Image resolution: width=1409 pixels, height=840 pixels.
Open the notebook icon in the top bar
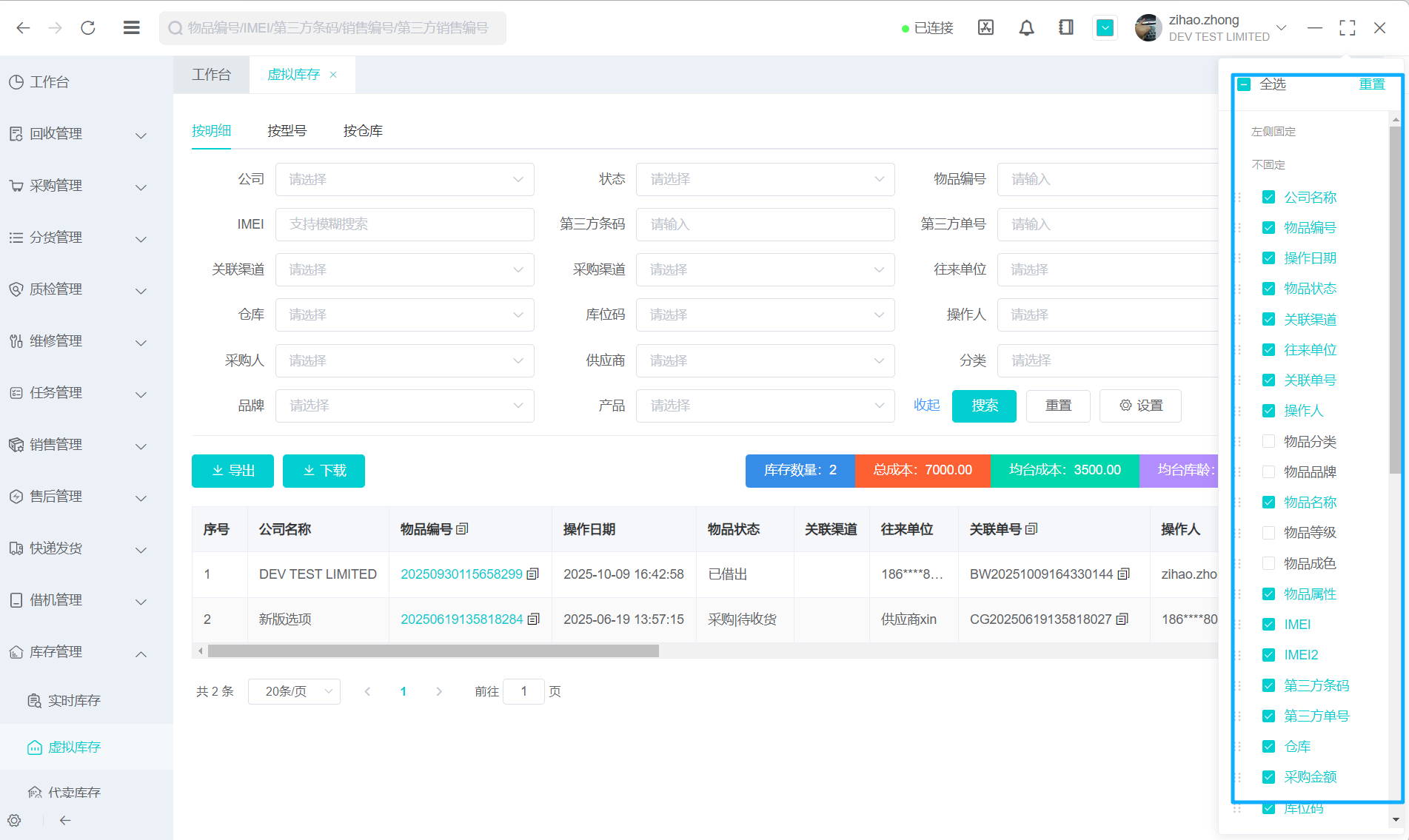pyautogui.click(x=1065, y=28)
